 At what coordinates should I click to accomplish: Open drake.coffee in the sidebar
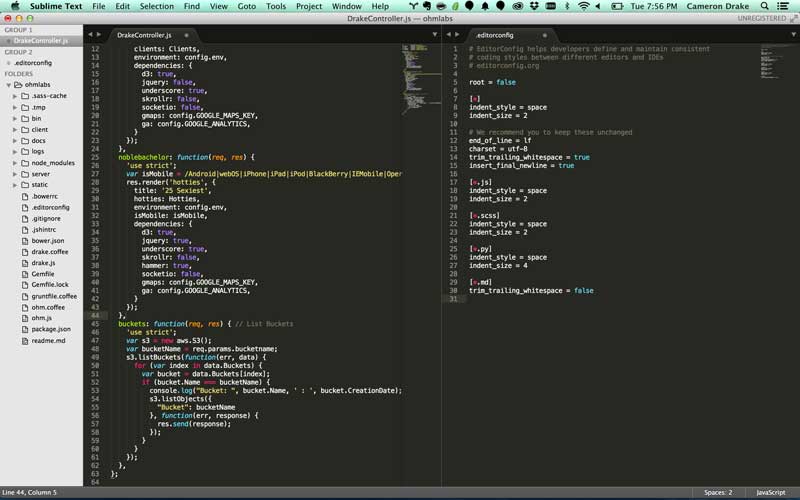[x=49, y=252]
